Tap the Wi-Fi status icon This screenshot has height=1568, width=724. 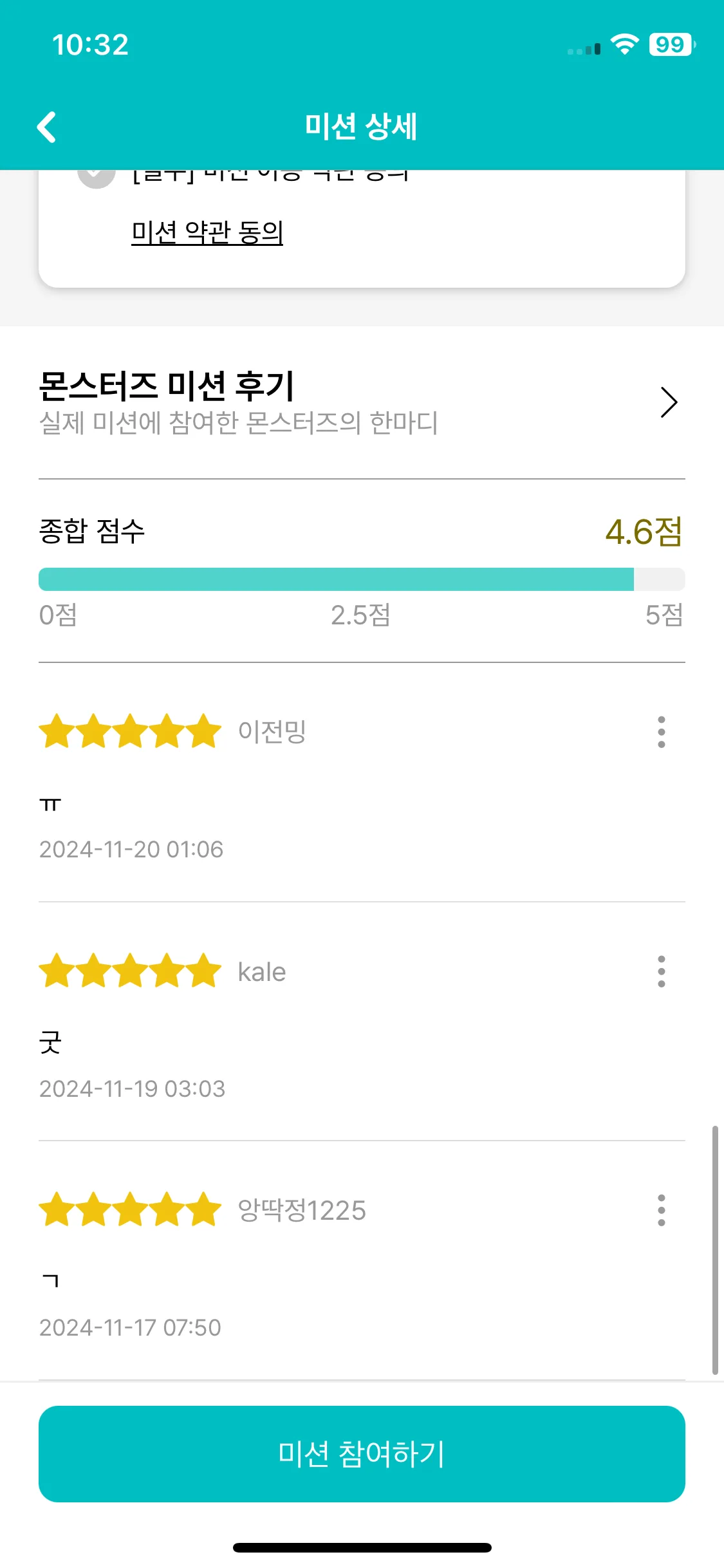(624, 44)
